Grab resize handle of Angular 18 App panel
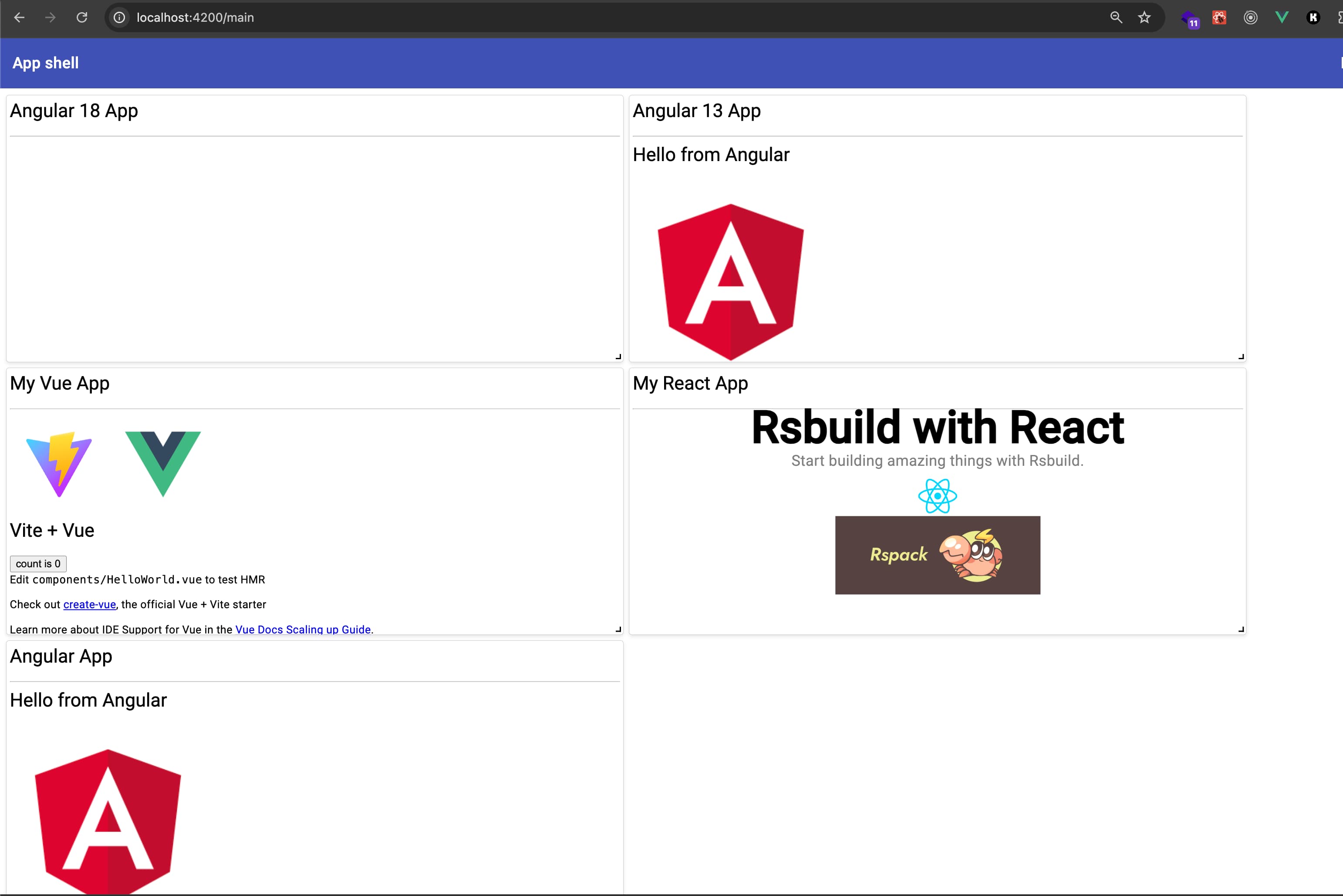This screenshot has width=1343, height=896. click(618, 357)
